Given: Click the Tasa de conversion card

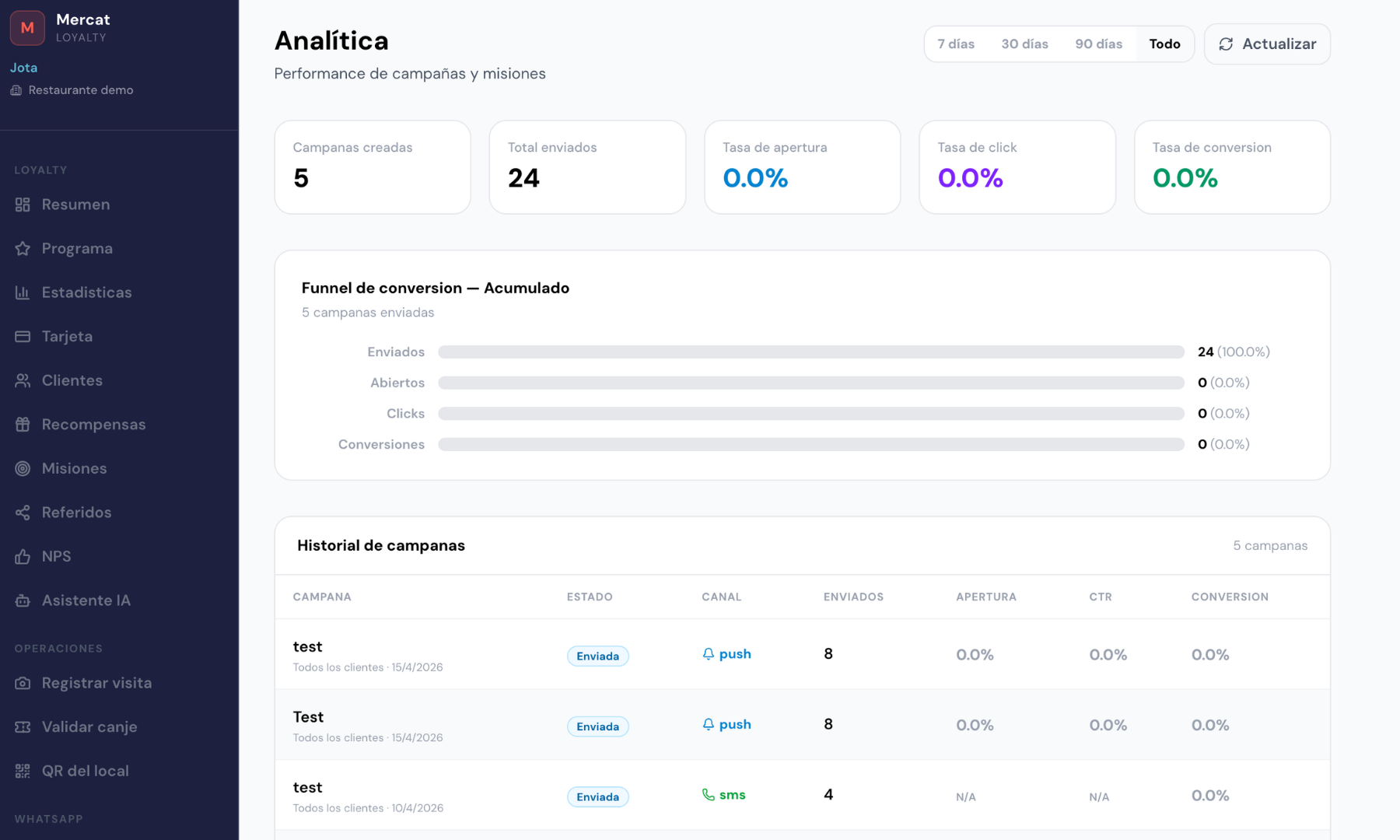Looking at the screenshot, I should [x=1232, y=167].
